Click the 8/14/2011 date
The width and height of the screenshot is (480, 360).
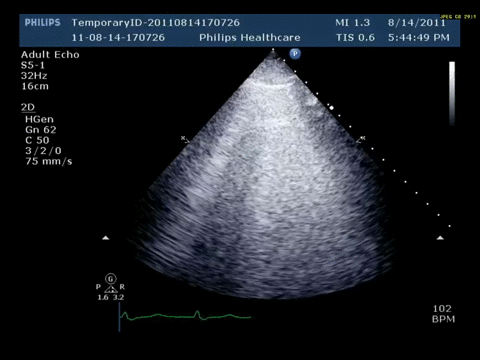click(417, 23)
